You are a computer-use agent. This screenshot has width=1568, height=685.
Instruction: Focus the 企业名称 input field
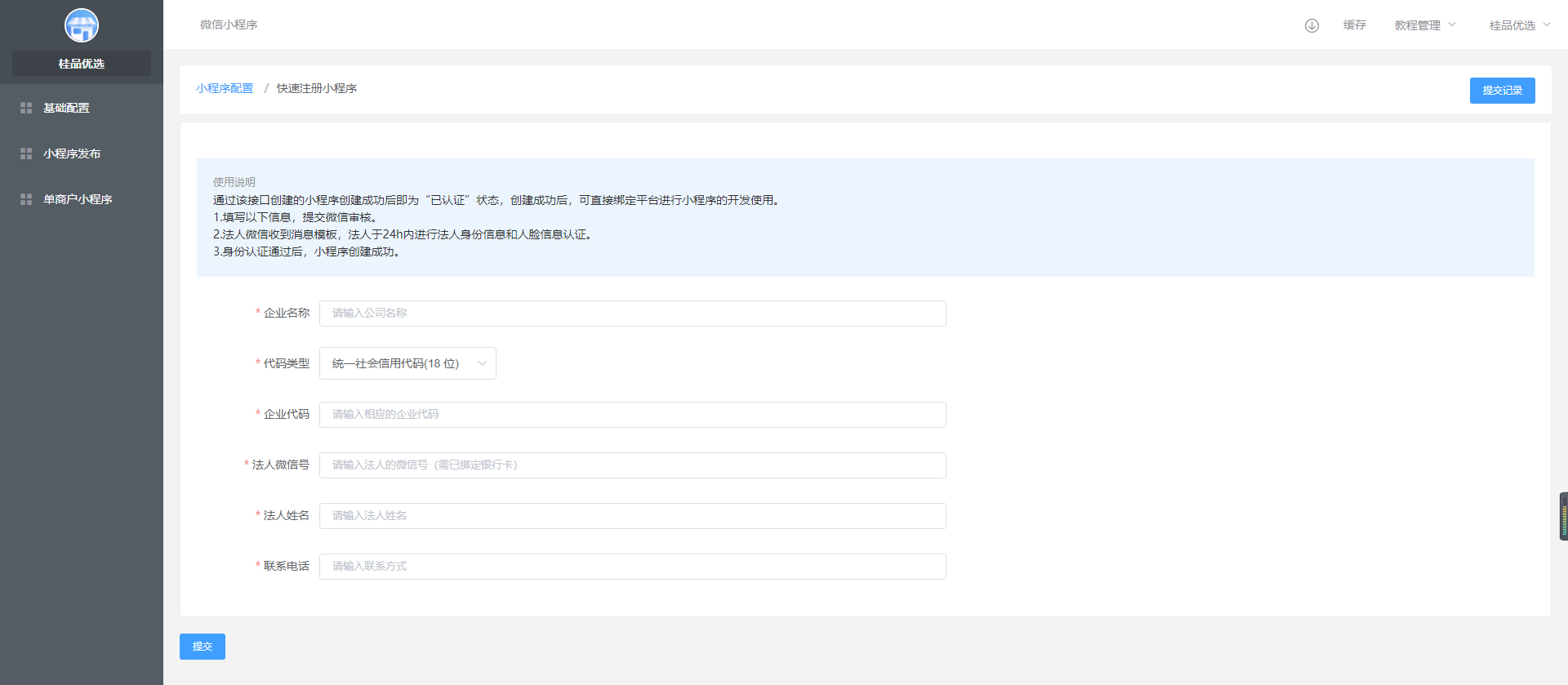(x=632, y=314)
